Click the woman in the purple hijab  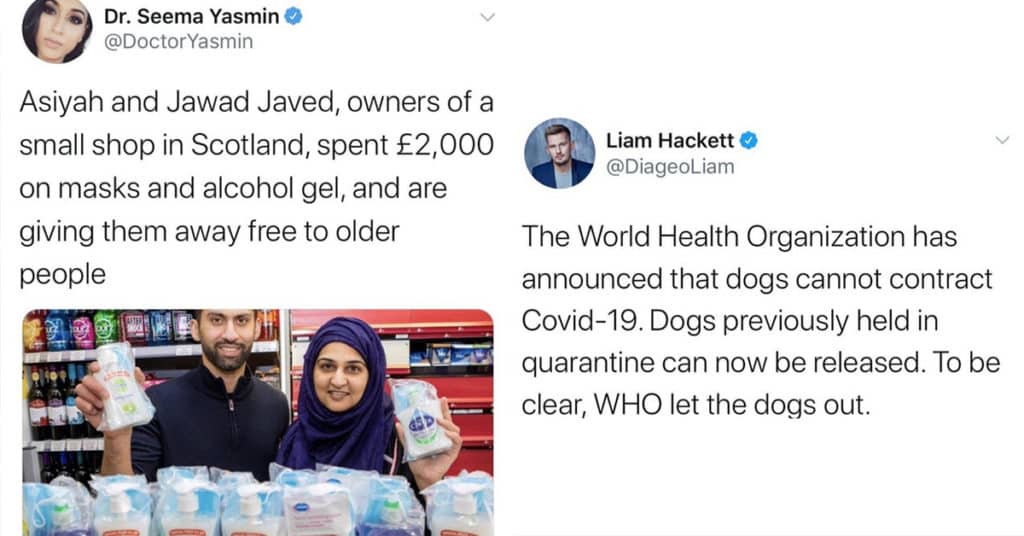(x=340, y=396)
